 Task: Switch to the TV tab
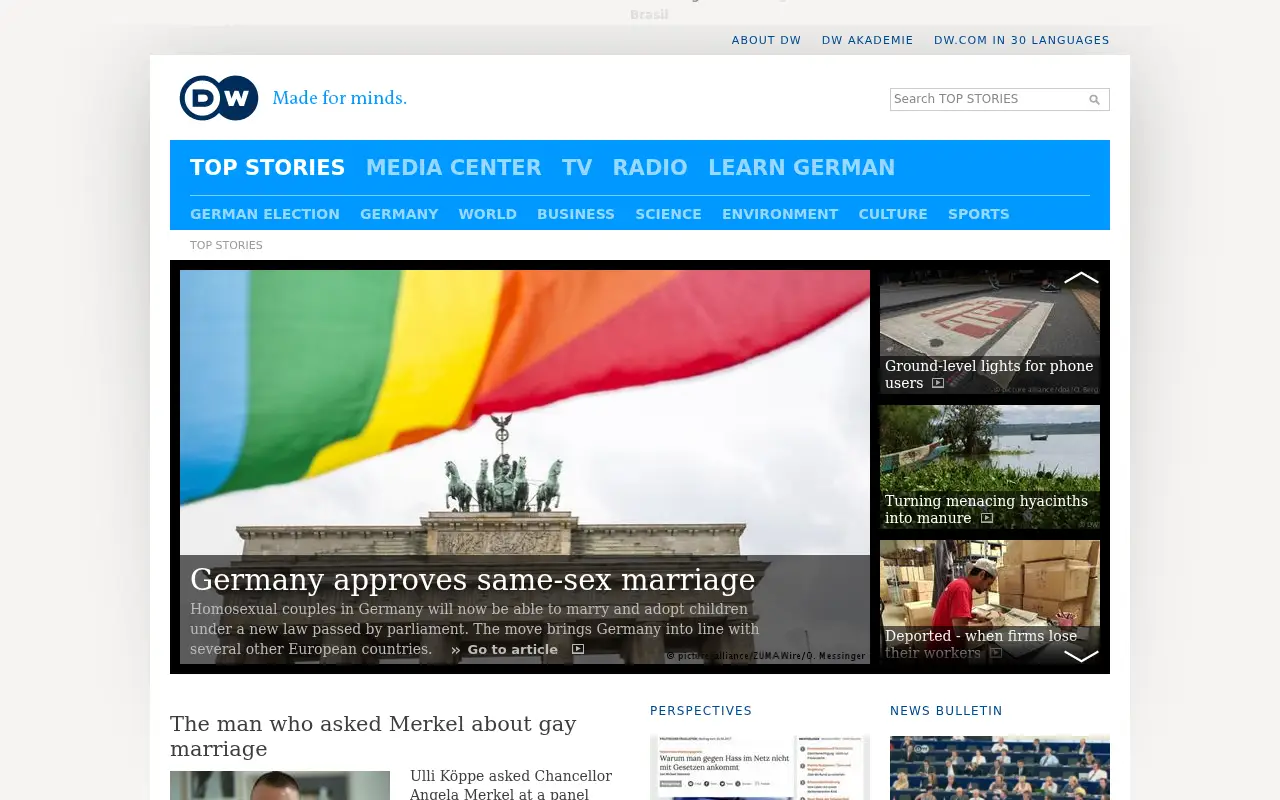[577, 168]
